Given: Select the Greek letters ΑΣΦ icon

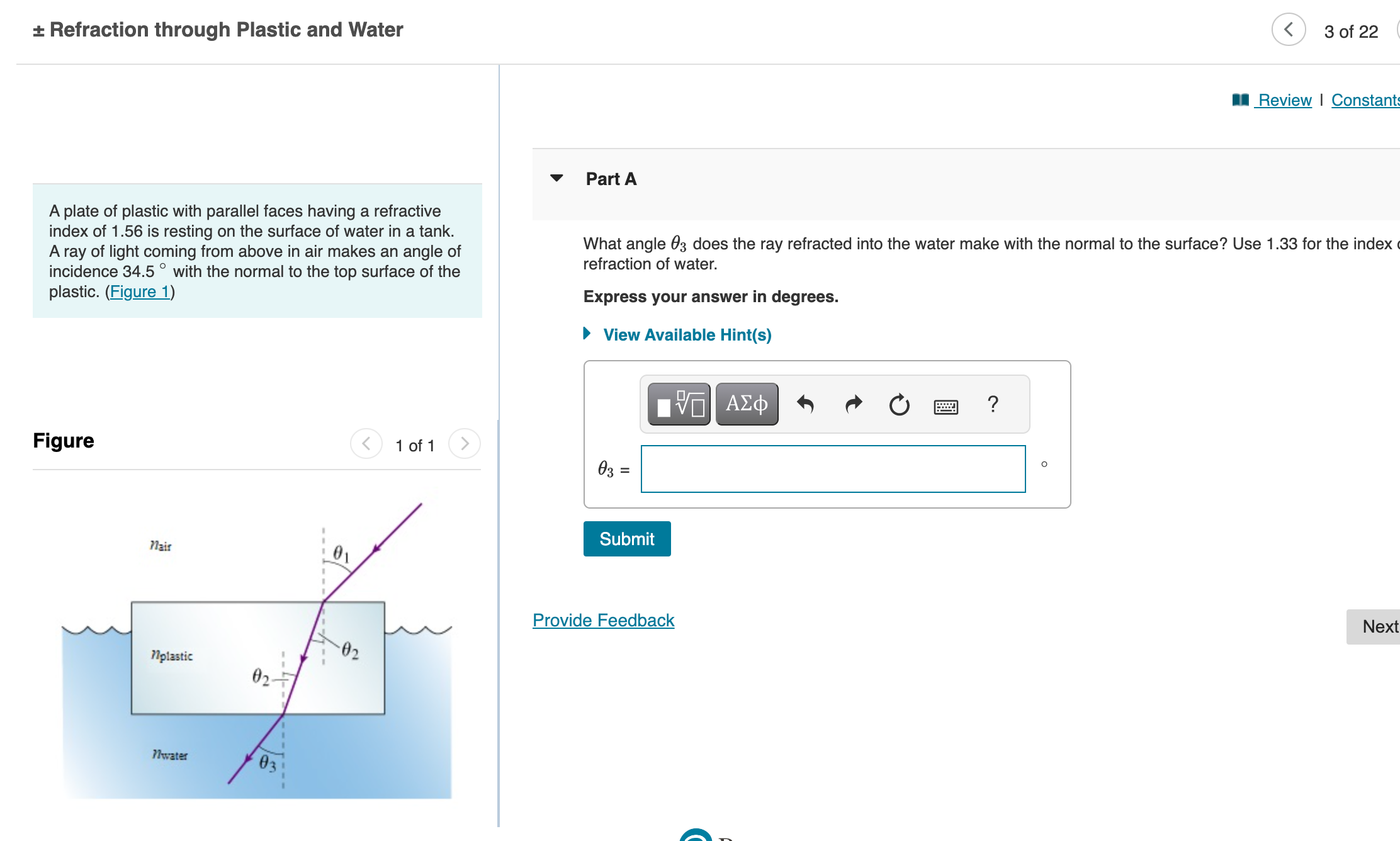Looking at the screenshot, I should click(x=746, y=404).
